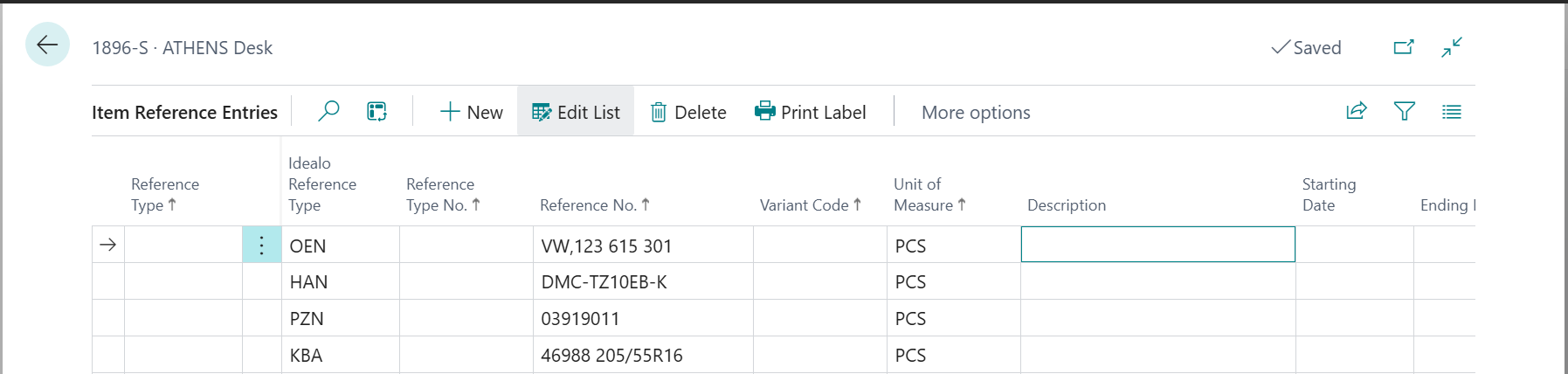Toggle Edit List mode
The height and width of the screenshot is (374, 1568).
point(576,112)
